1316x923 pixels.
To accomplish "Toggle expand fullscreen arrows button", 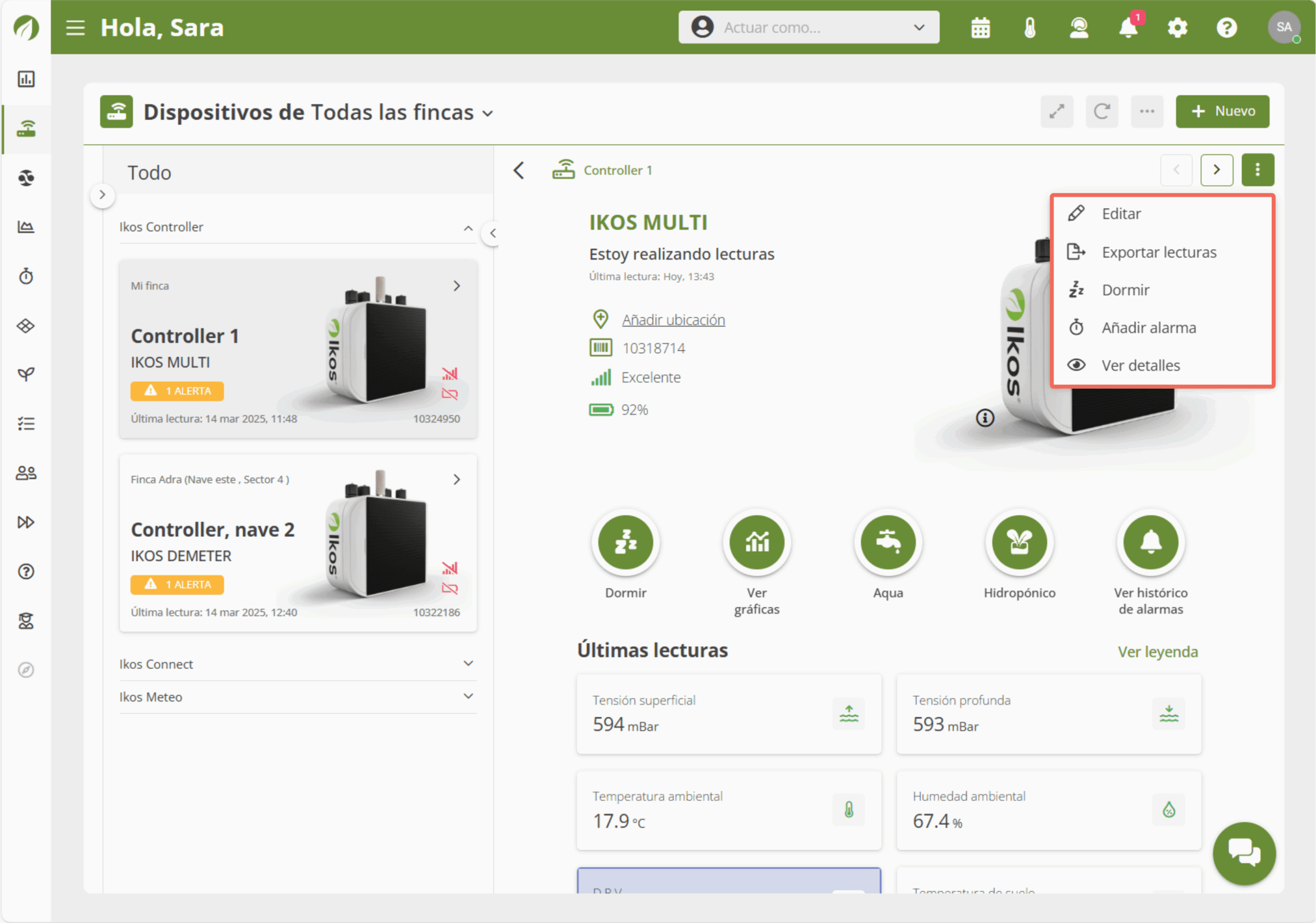I will click(1056, 111).
